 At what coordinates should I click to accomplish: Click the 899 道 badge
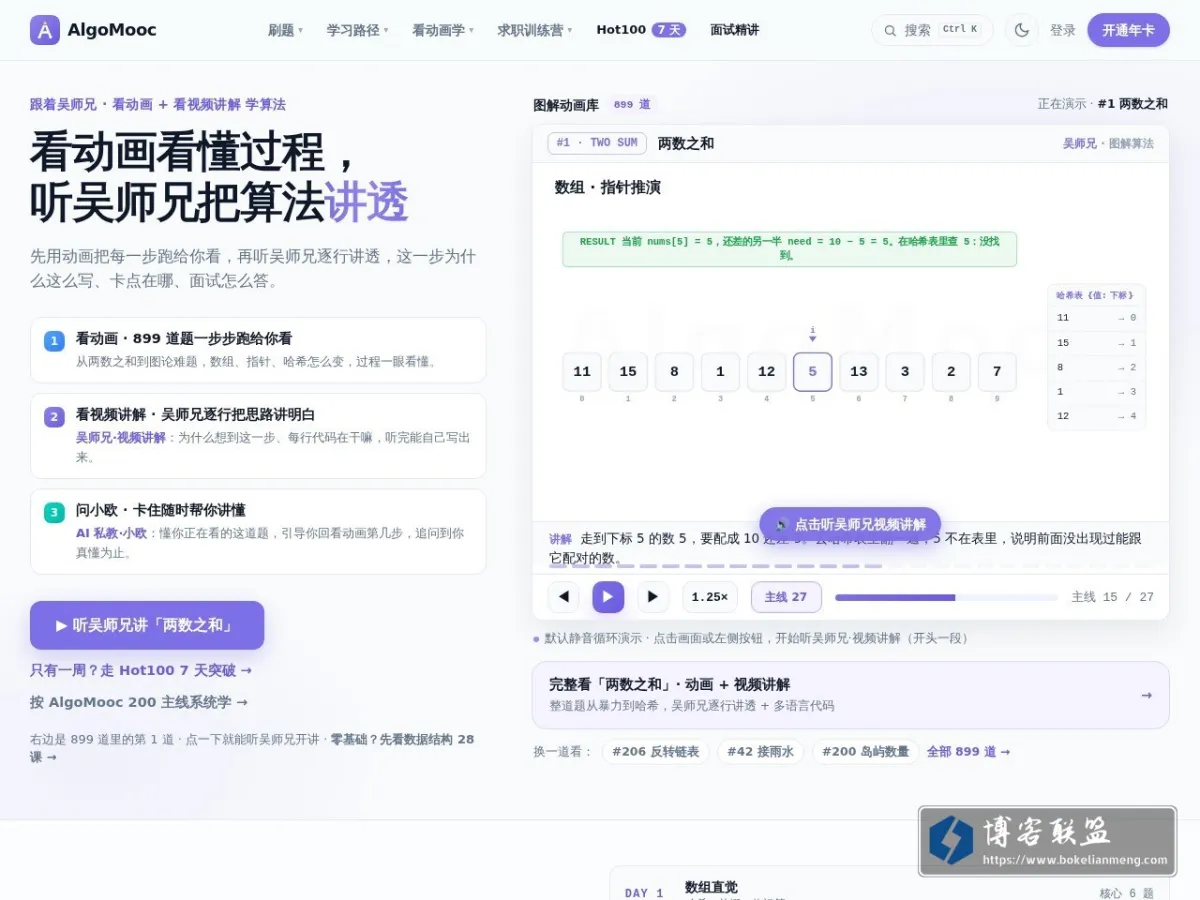tap(632, 104)
